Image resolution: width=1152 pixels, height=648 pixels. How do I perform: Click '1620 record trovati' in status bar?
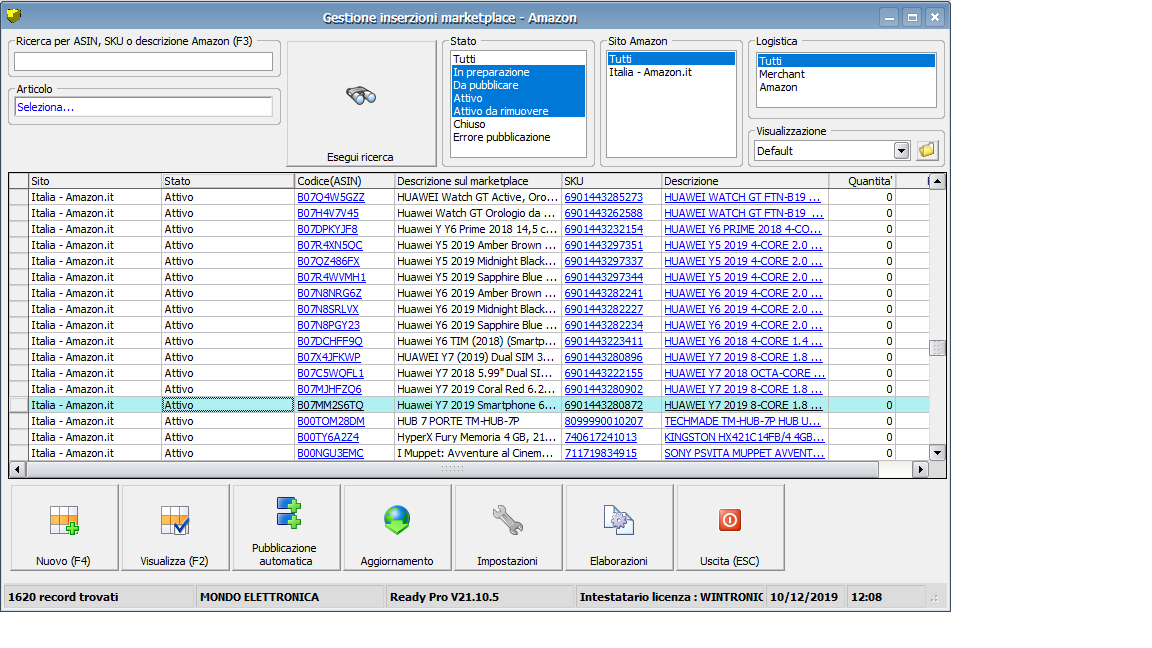click(x=63, y=597)
